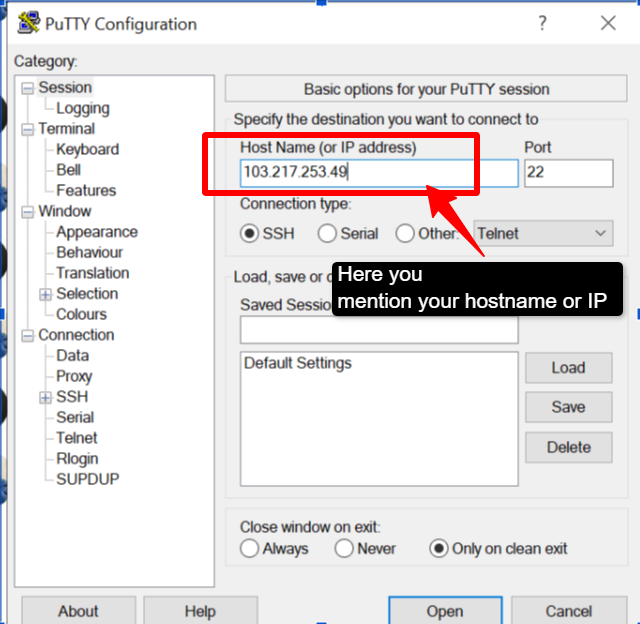Image resolution: width=640 pixels, height=624 pixels.
Task: Open the Telnet category in tree
Action: (x=77, y=438)
